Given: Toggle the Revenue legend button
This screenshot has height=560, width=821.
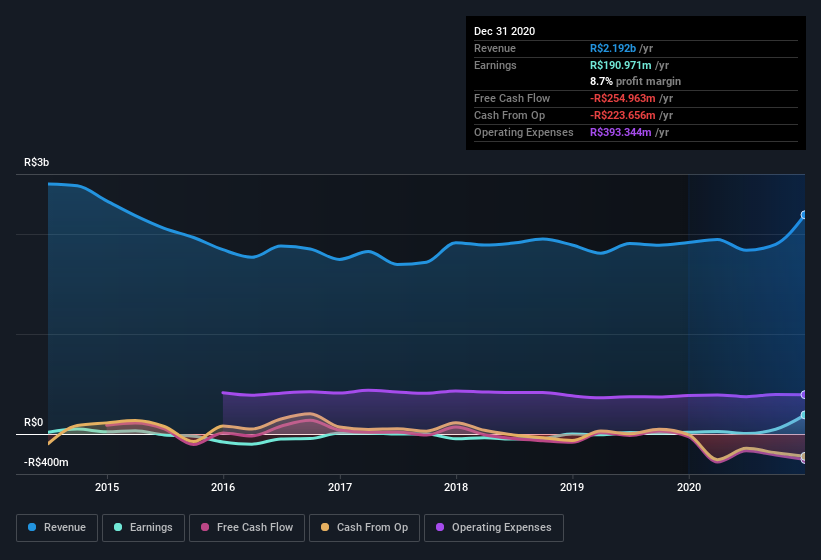Looking at the screenshot, I should pos(57,528).
